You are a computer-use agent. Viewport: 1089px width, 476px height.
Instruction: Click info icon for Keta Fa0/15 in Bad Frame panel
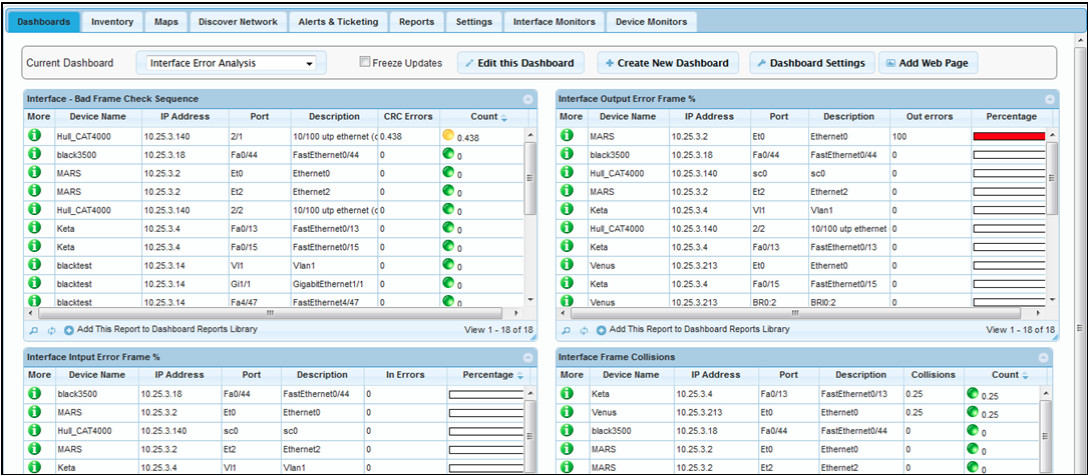[33, 245]
